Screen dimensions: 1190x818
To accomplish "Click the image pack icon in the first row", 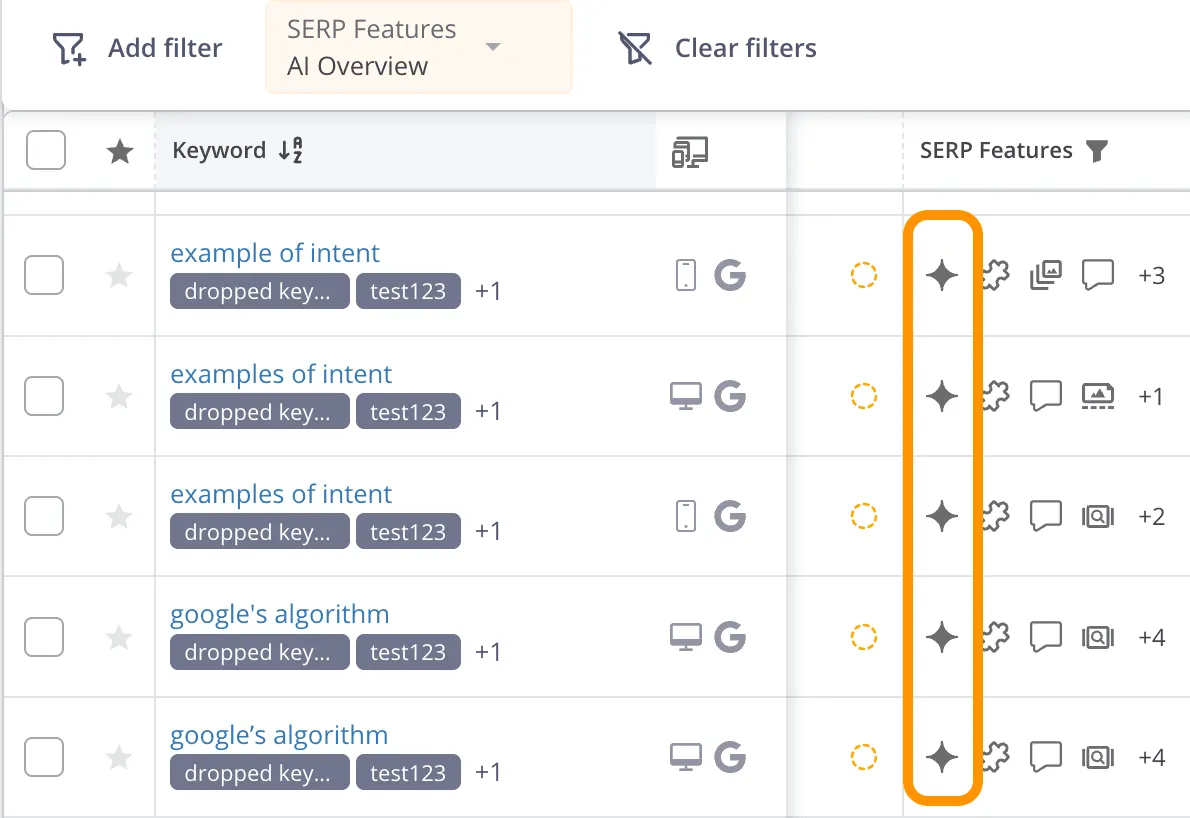I will [x=1046, y=275].
